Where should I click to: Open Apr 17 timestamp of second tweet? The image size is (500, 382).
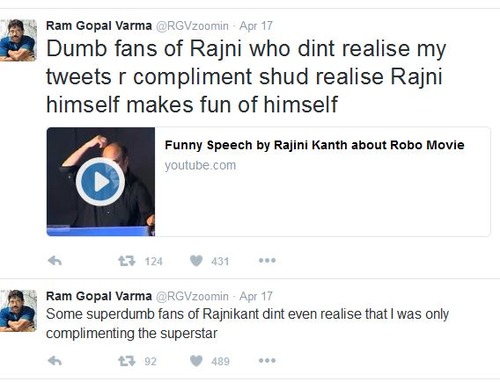pyautogui.click(x=256, y=296)
